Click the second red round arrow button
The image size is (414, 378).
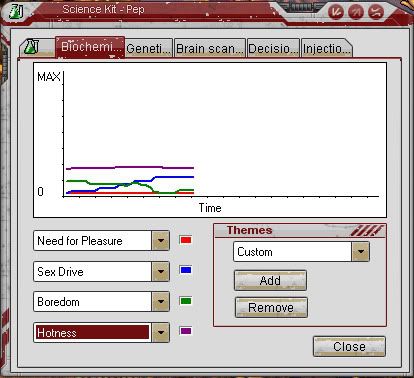[356, 13]
